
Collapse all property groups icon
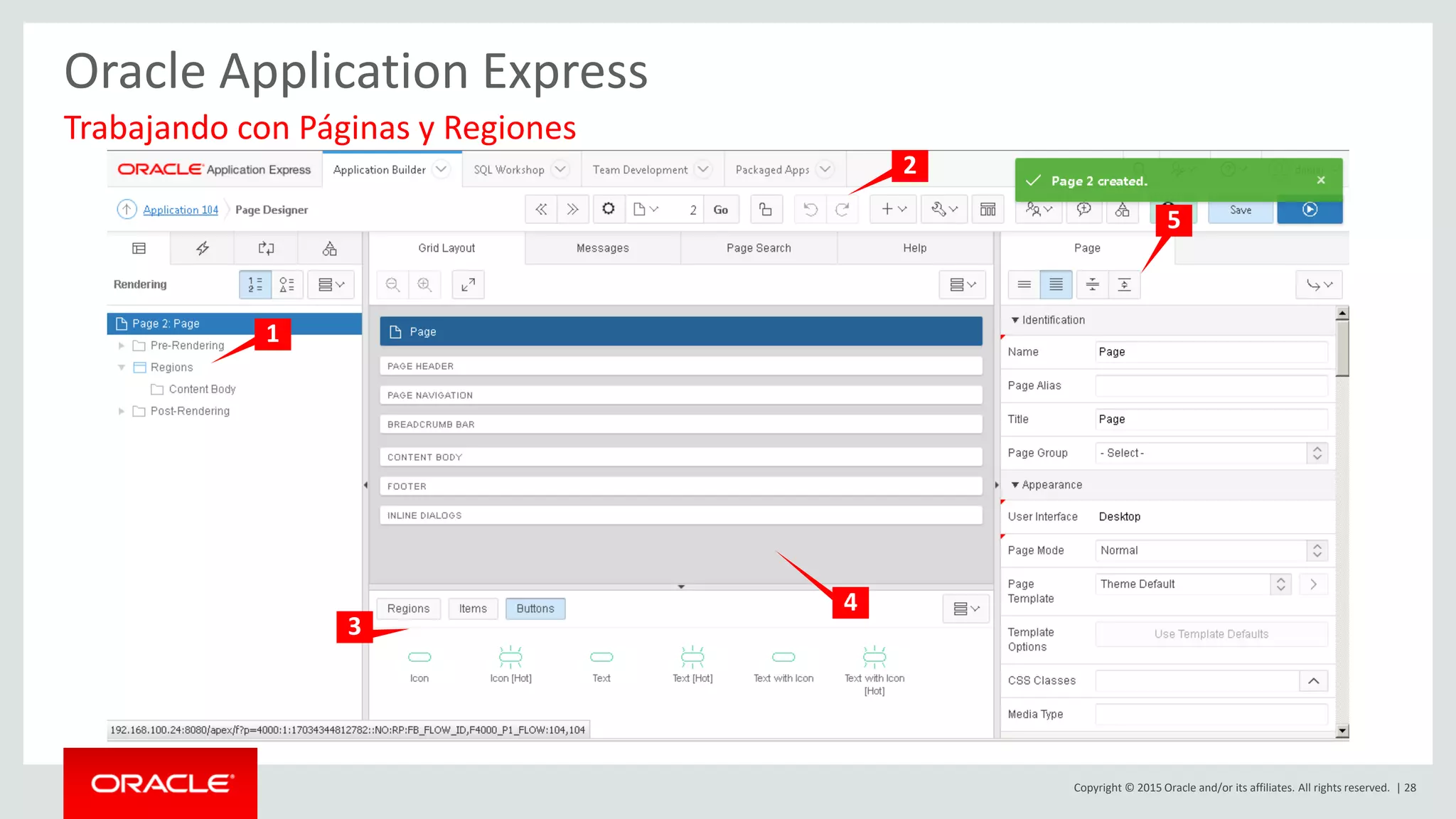[x=1093, y=284]
